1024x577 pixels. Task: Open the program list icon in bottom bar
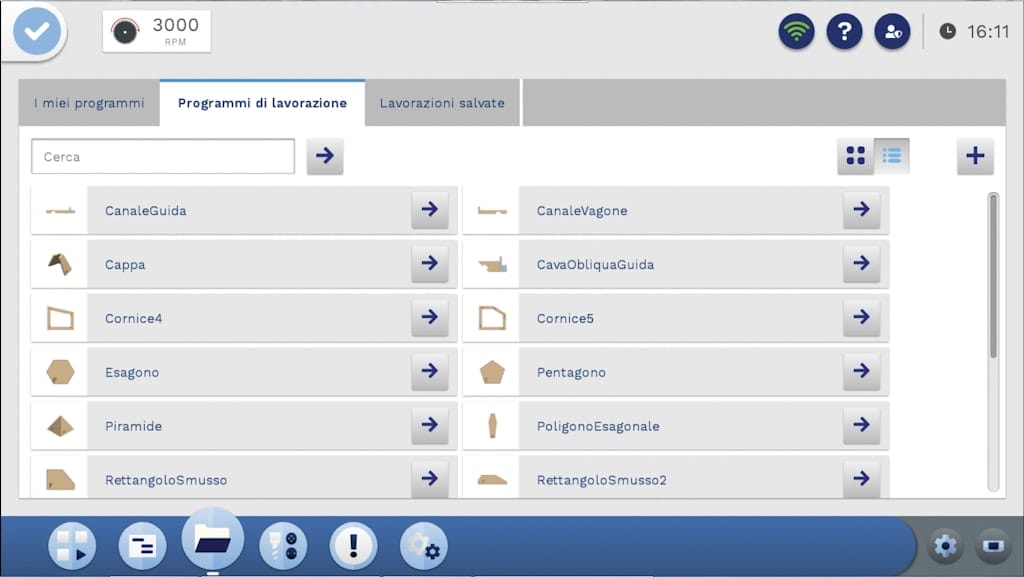coord(143,546)
